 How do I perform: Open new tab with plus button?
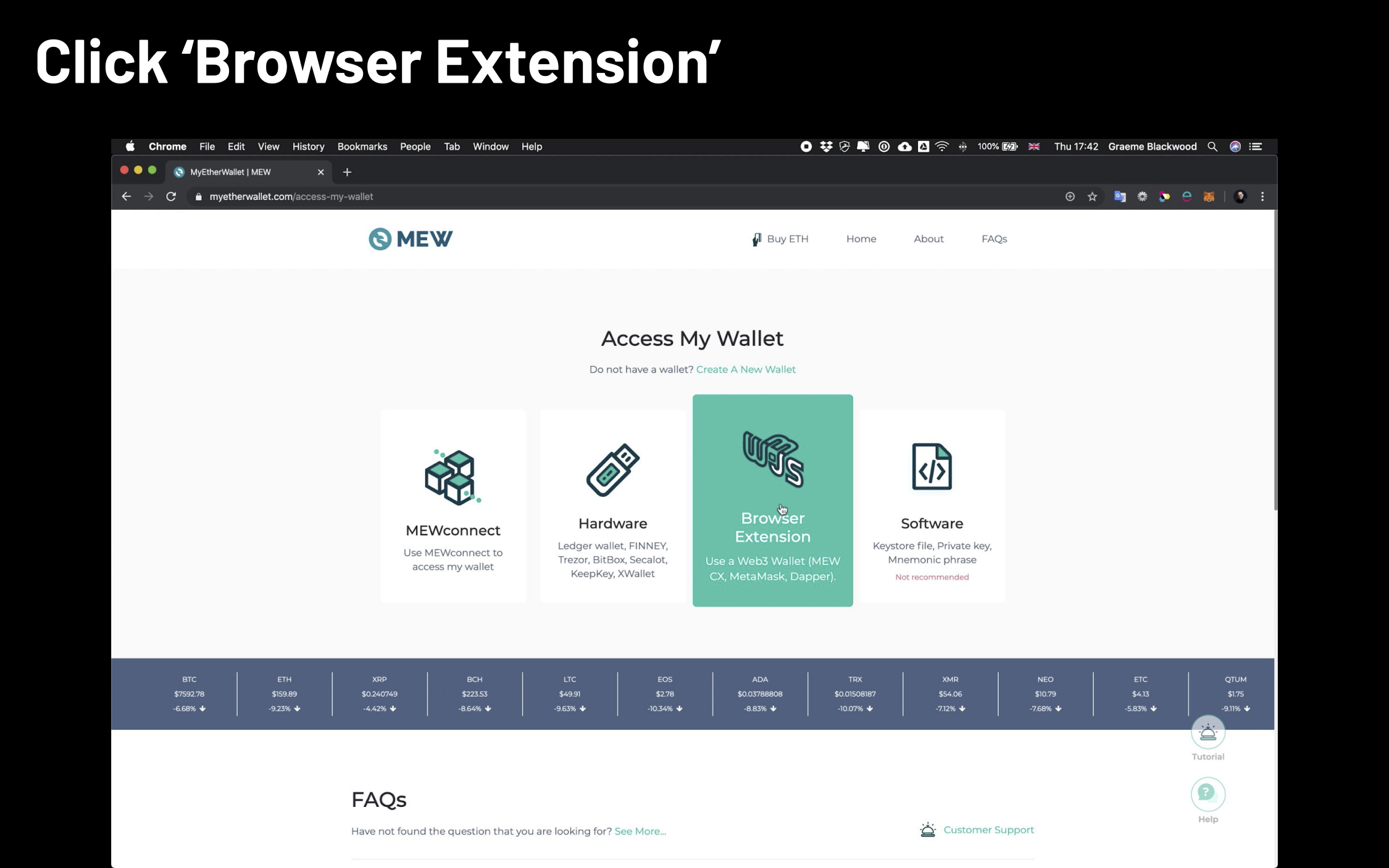coord(347,172)
